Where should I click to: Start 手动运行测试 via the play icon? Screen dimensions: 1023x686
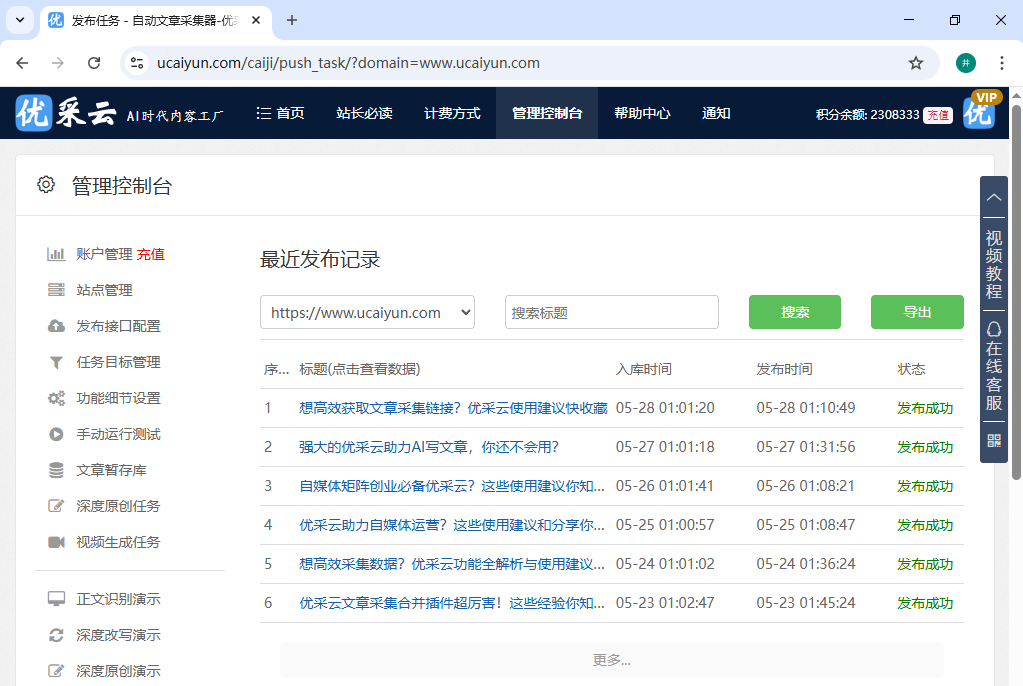[x=58, y=433]
